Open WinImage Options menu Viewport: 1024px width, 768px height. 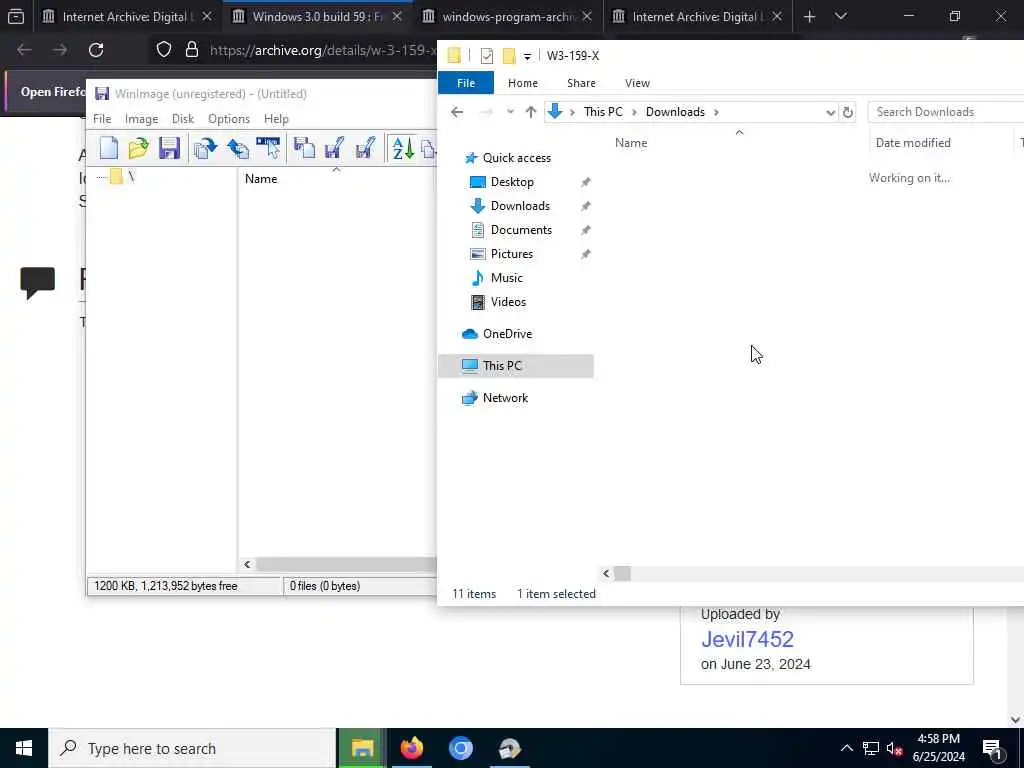click(229, 119)
